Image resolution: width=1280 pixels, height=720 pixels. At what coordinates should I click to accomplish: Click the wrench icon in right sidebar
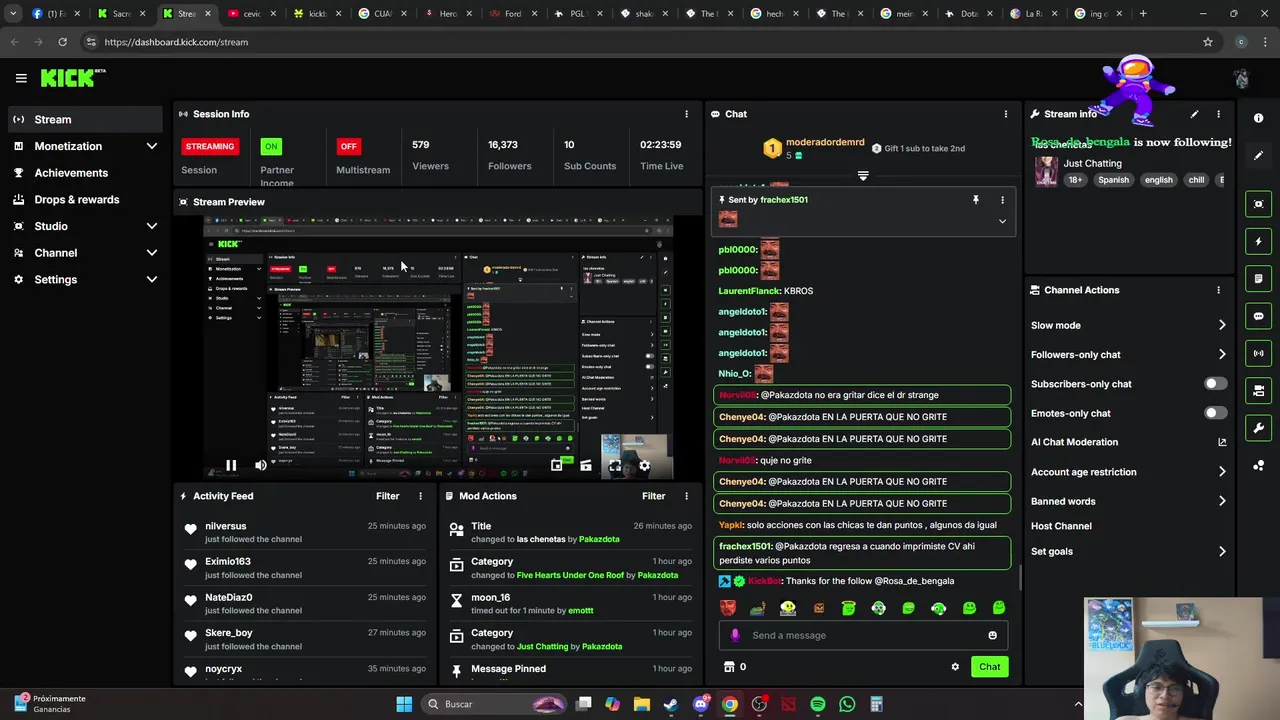click(1259, 428)
